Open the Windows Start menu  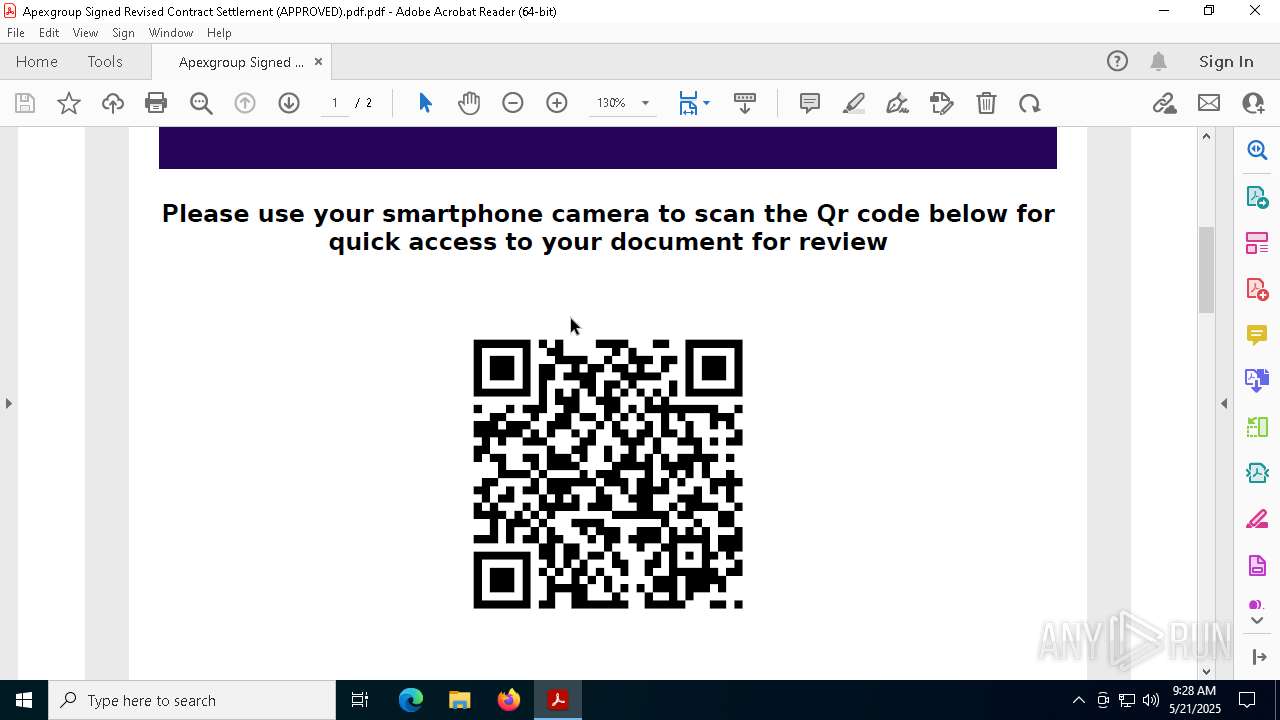[x=24, y=700]
